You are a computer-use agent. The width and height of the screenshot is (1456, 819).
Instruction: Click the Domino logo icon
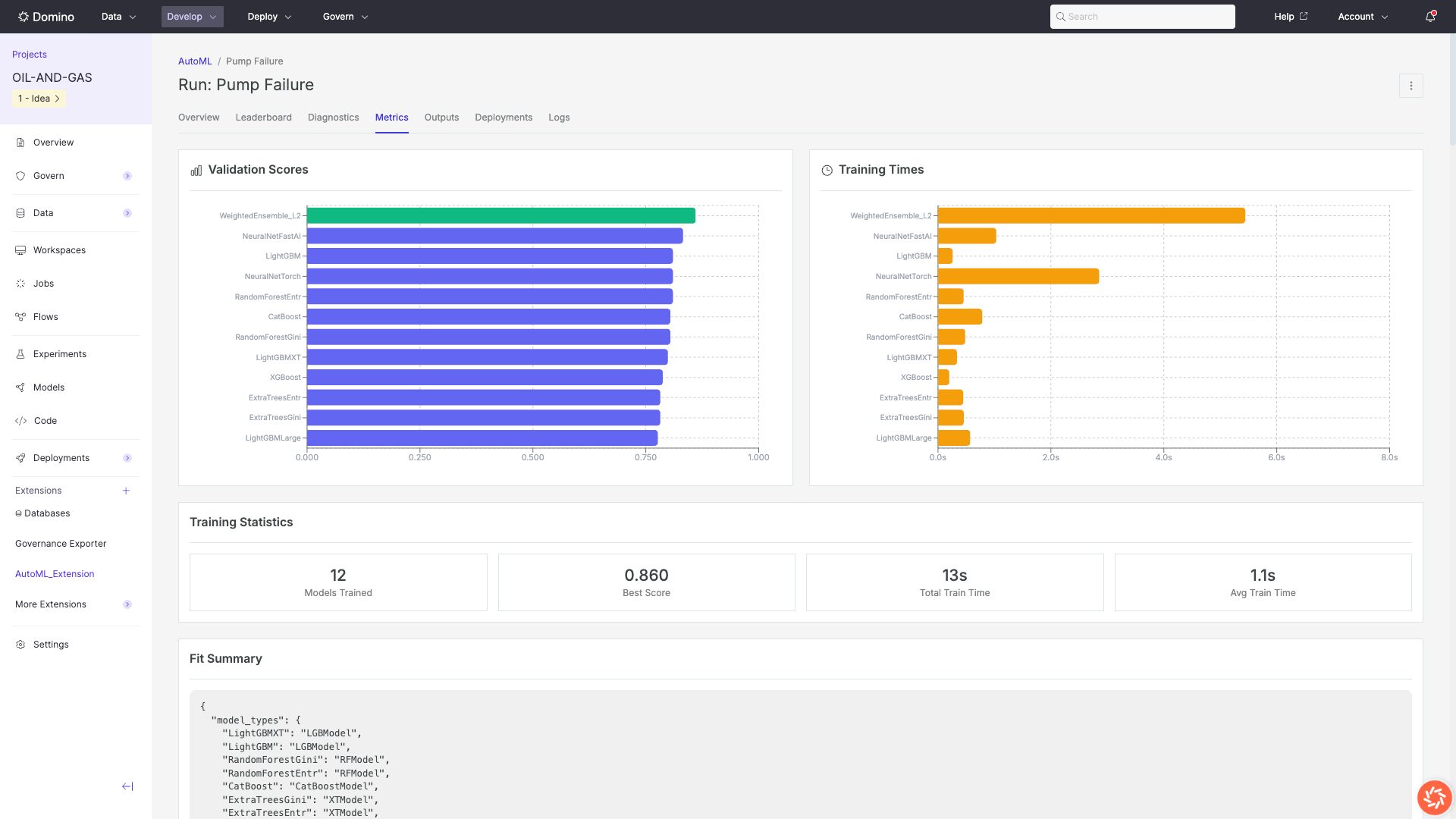point(24,17)
